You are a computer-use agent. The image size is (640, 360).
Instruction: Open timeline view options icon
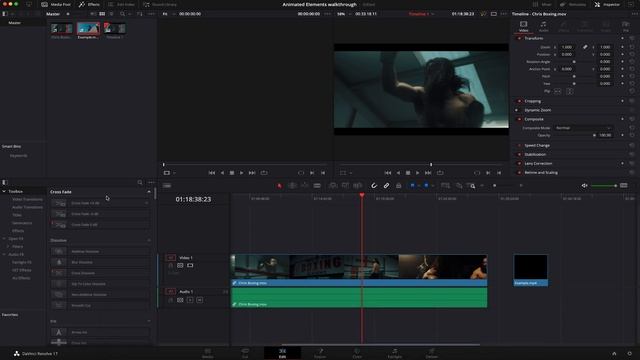(x=167, y=186)
